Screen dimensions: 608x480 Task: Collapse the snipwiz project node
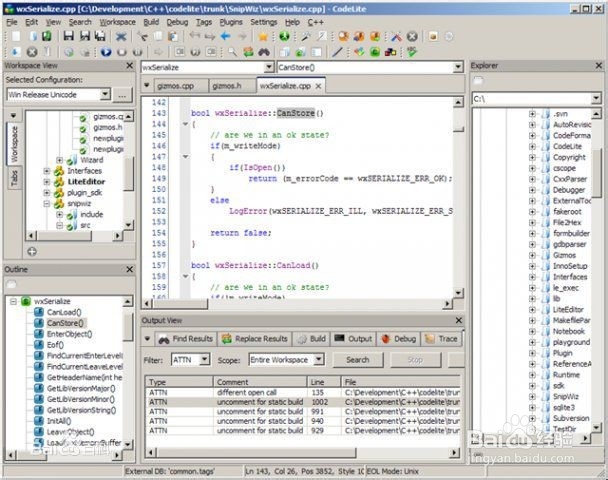tap(47, 204)
